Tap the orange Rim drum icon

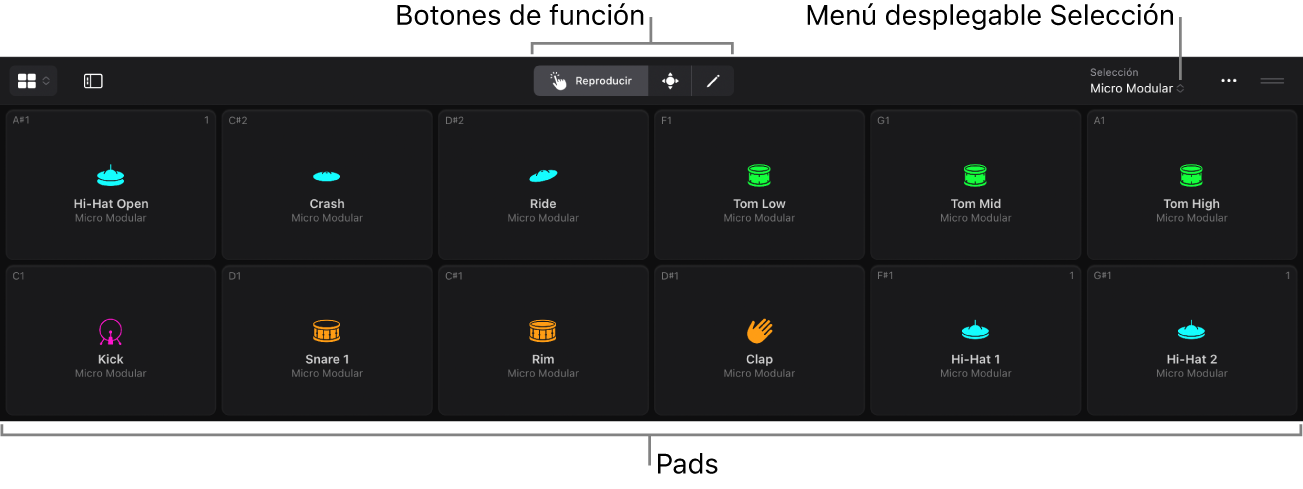pos(543,331)
